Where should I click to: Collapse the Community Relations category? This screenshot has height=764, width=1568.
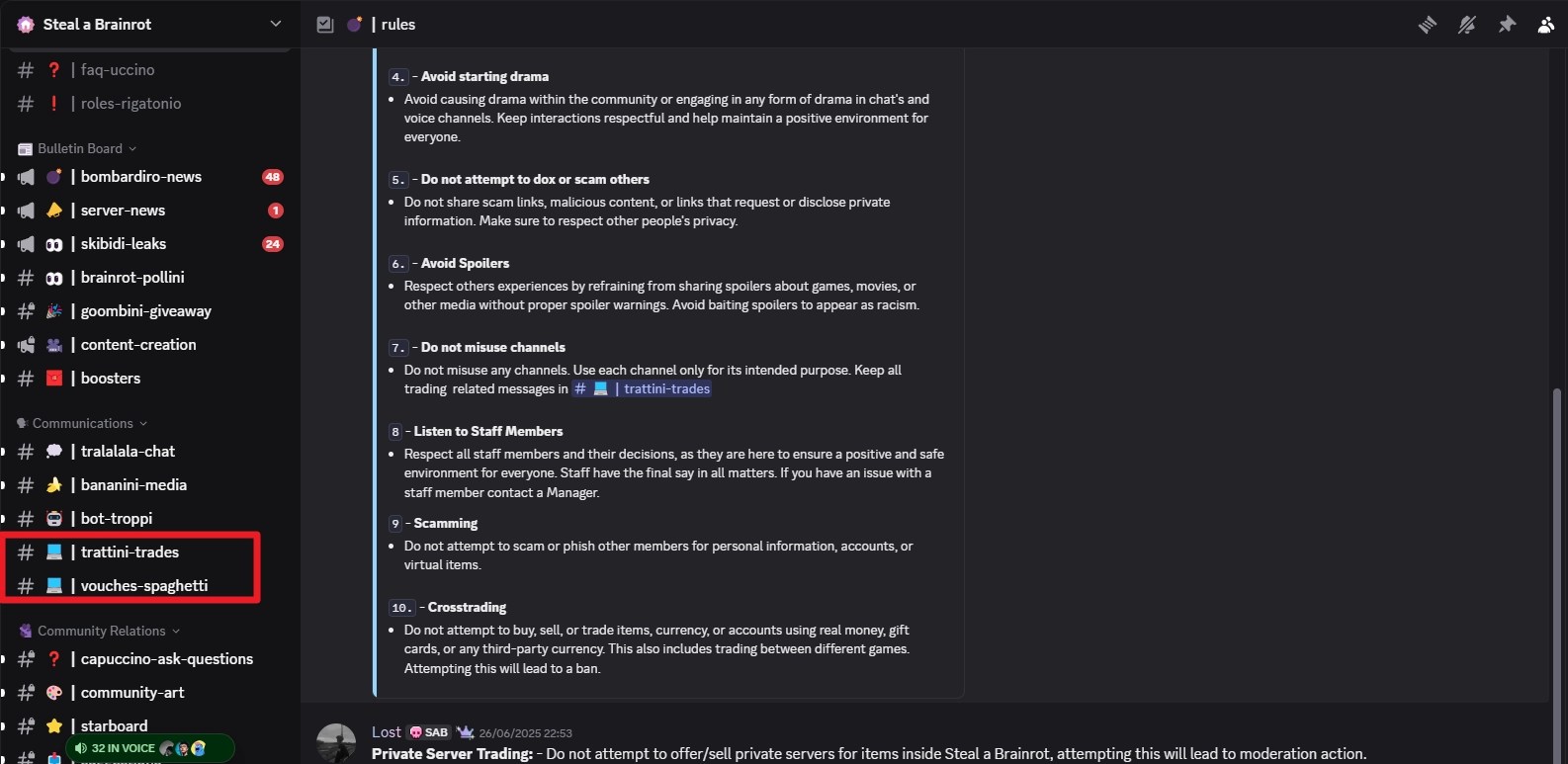point(101,631)
